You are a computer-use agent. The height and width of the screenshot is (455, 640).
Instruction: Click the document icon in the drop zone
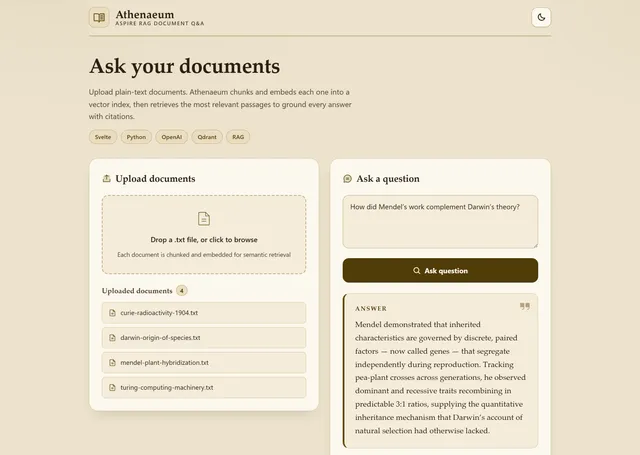coord(204,219)
